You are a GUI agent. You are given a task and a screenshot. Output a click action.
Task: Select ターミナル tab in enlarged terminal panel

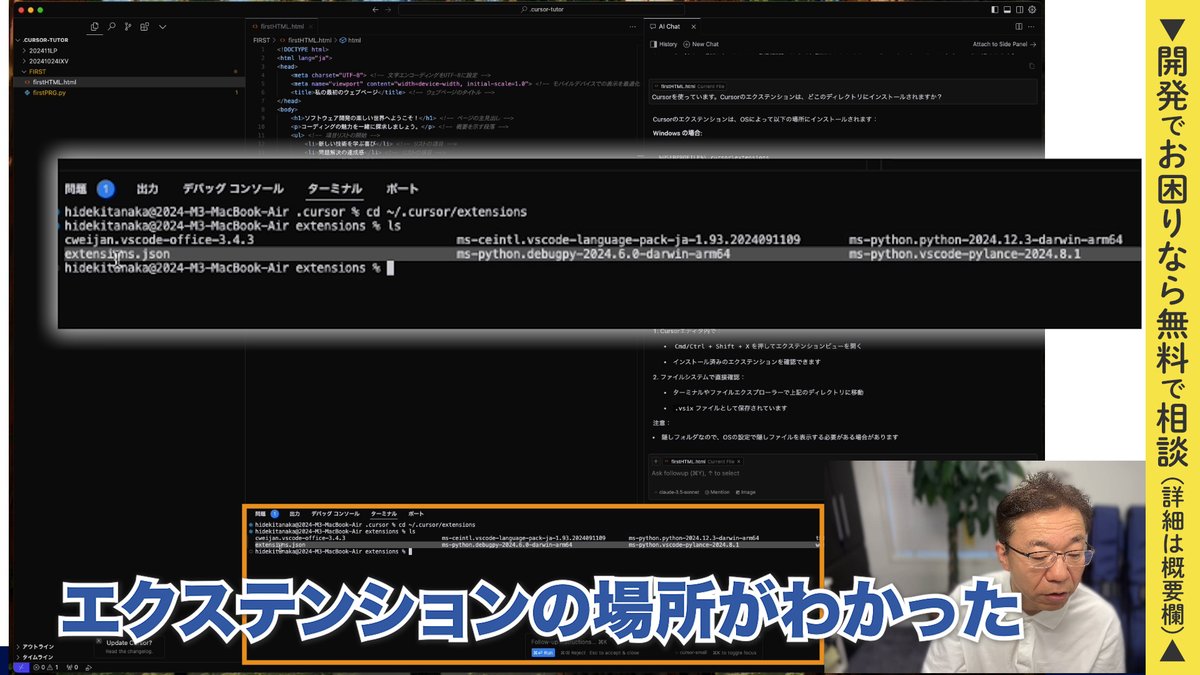tap(335, 188)
